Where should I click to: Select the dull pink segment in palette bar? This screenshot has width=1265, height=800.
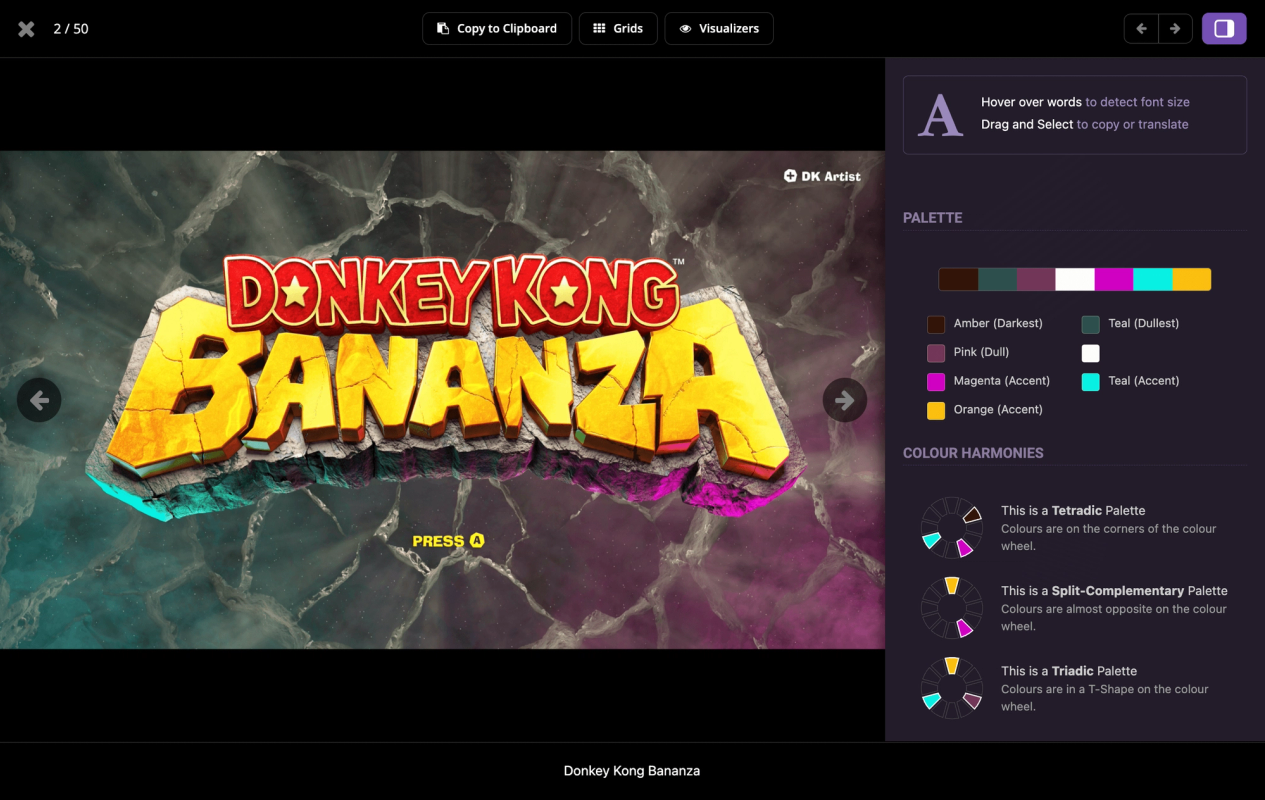pyautogui.click(x=1036, y=279)
